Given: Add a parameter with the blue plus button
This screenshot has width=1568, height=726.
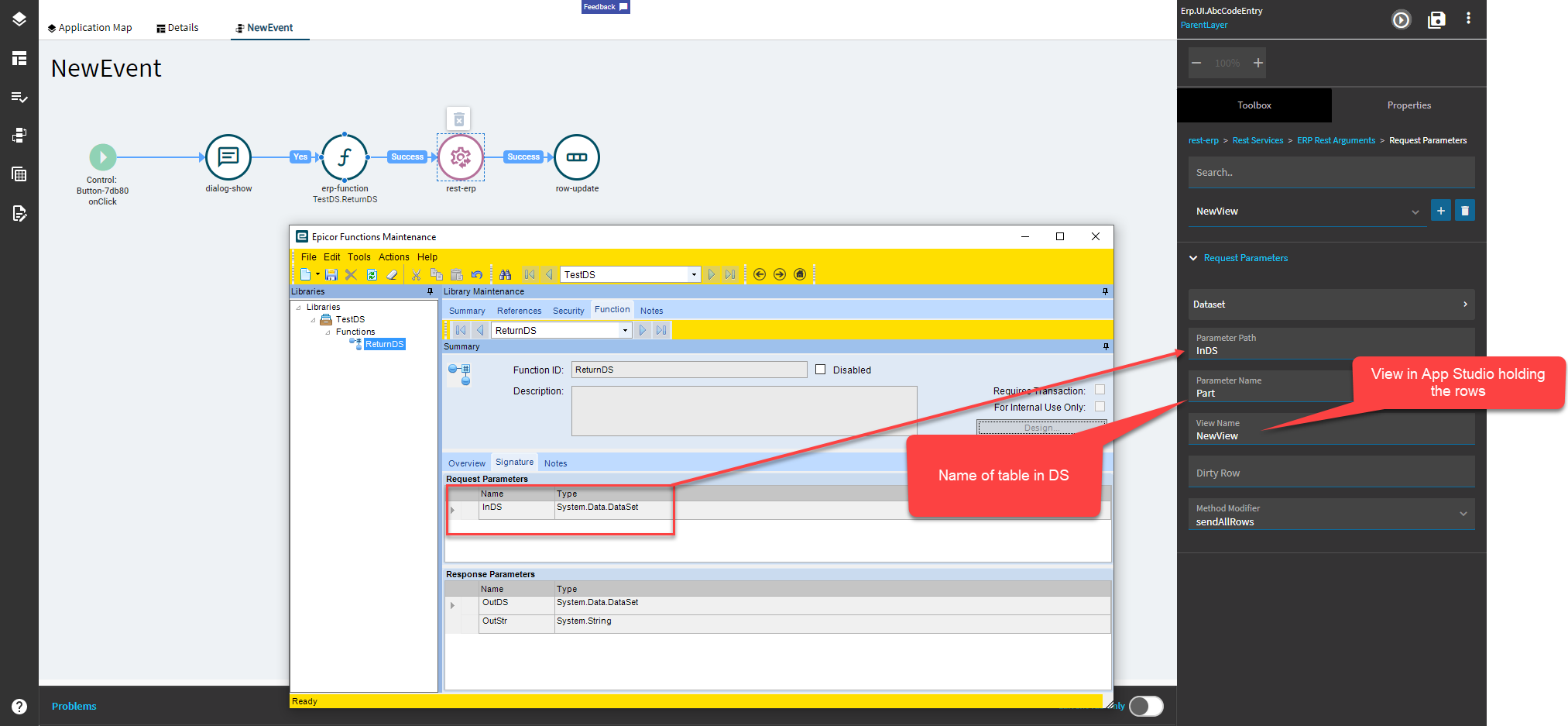Looking at the screenshot, I should pyautogui.click(x=1441, y=211).
